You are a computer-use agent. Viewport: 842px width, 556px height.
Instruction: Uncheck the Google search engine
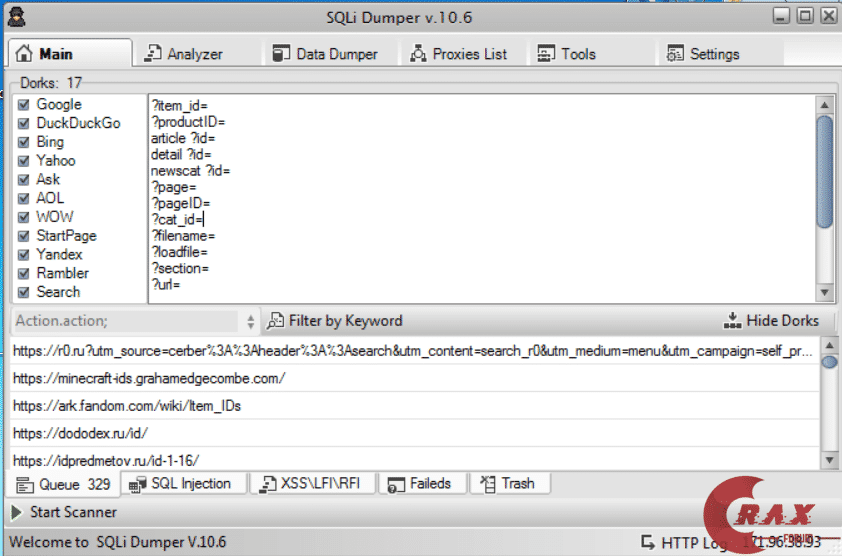click(x=23, y=104)
